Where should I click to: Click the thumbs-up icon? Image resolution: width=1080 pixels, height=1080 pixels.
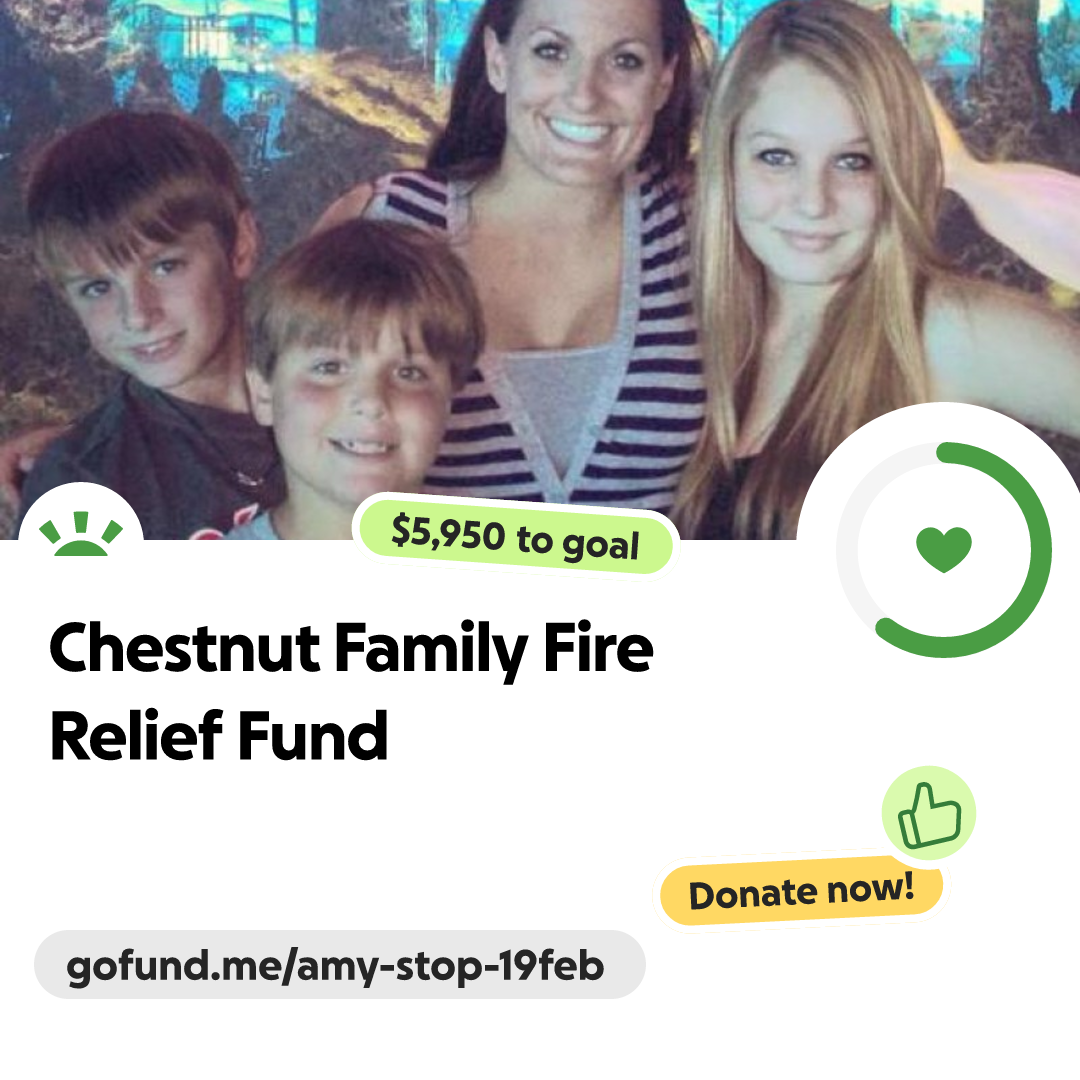point(928,814)
